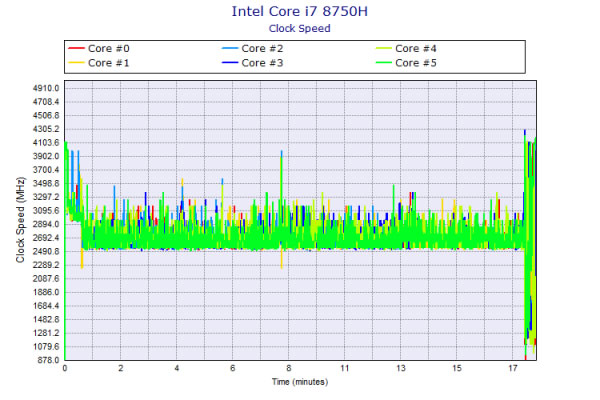The width and height of the screenshot is (600, 400).
Task: Click the 4708.4 y-axis value
Action: [x=46, y=102]
